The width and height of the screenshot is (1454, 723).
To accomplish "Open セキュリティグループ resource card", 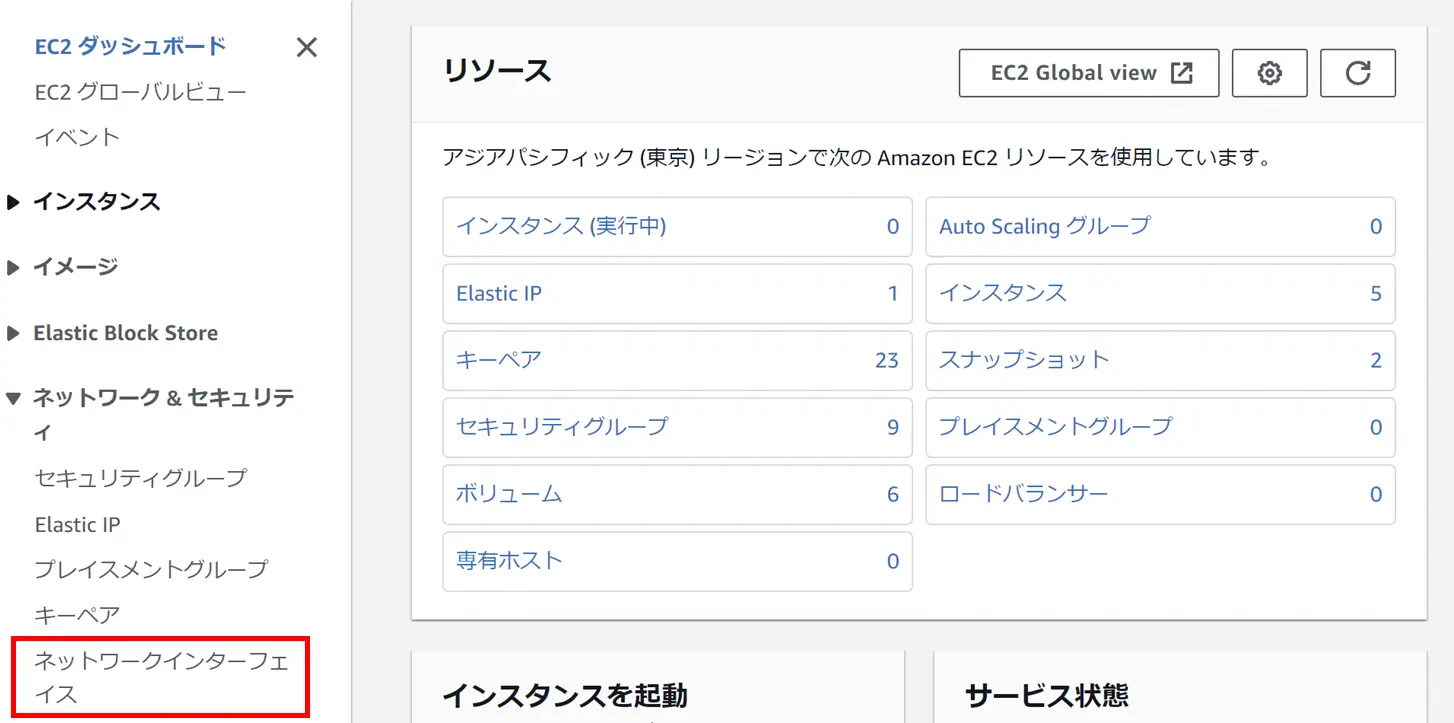I will (x=677, y=427).
